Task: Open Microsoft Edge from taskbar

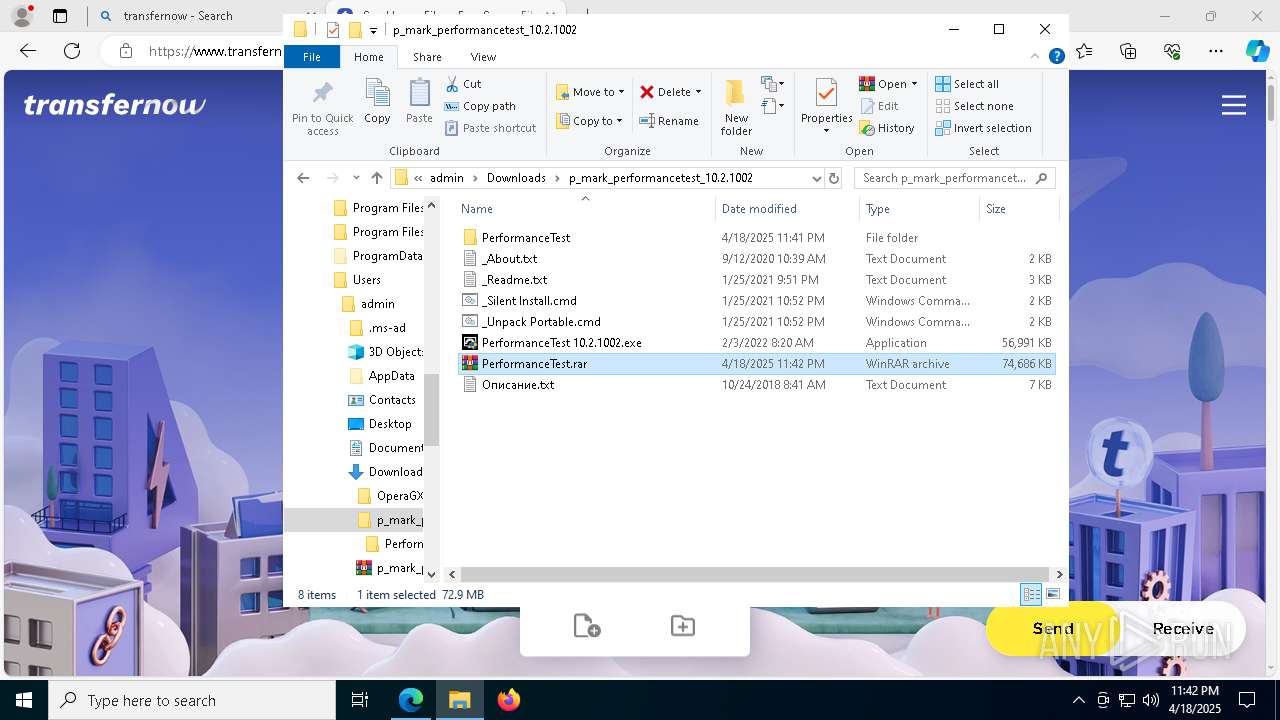Action: coord(411,700)
